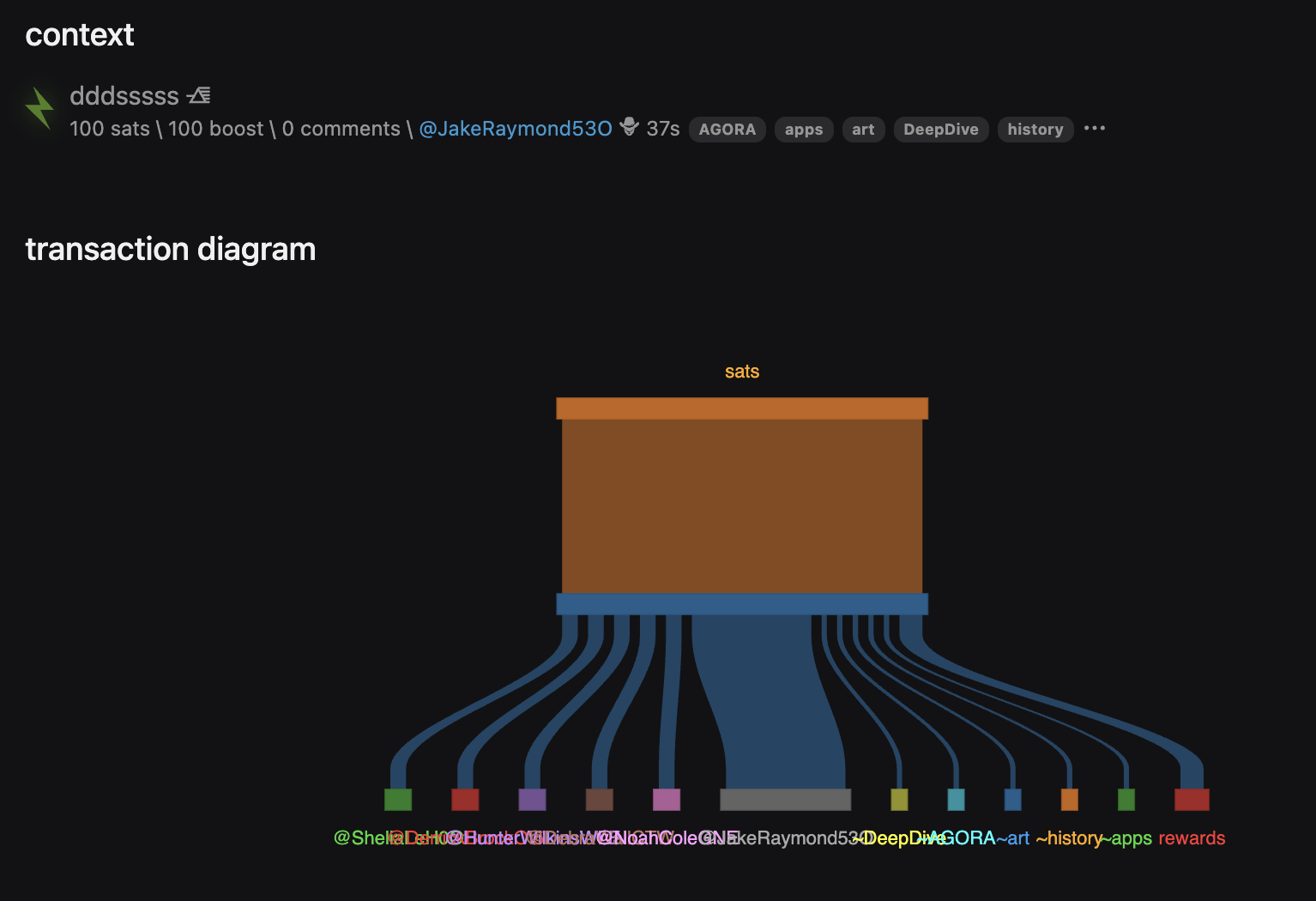This screenshot has height=901, width=1316.
Task: Click the orange ~history diagram node
Action: (x=1069, y=800)
